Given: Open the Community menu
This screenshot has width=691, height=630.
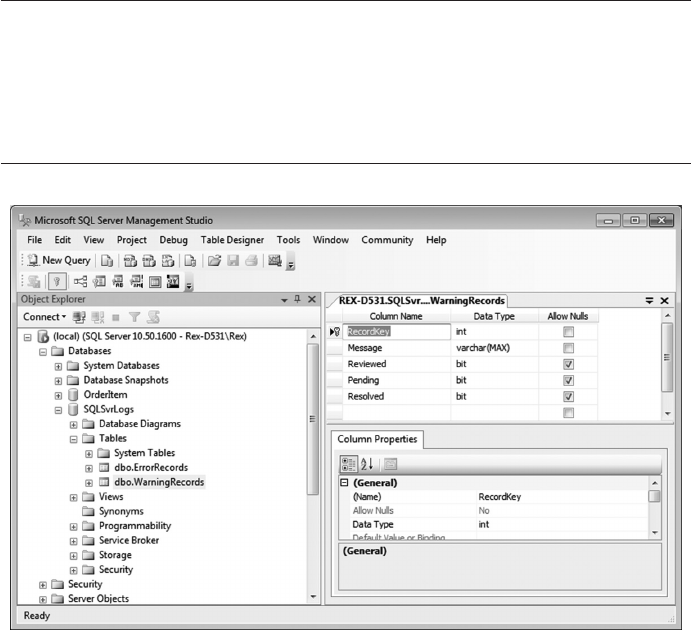Looking at the screenshot, I should pos(387,240).
